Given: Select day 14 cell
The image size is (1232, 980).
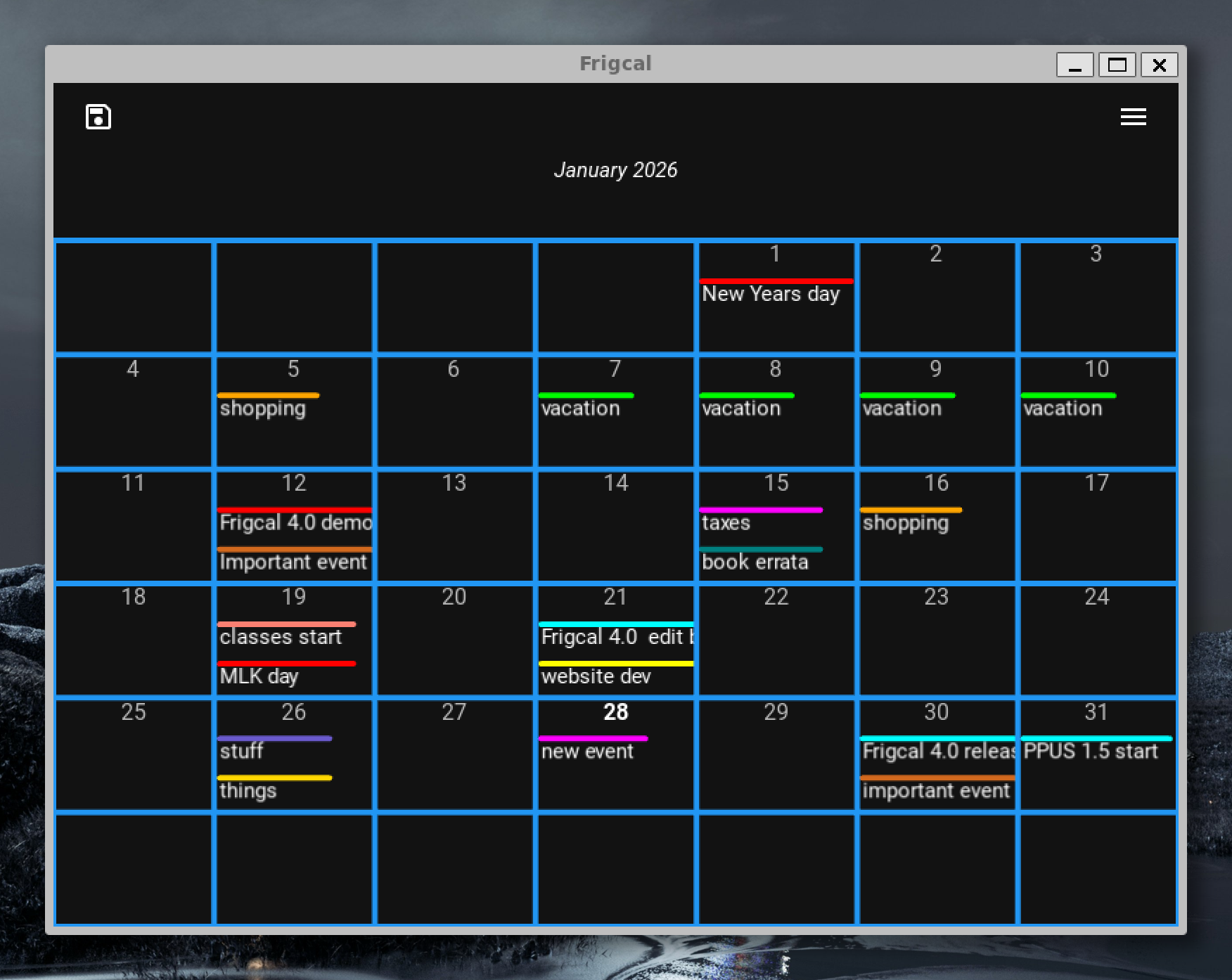Looking at the screenshot, I should pyautogui.click(x=616, y=526).
